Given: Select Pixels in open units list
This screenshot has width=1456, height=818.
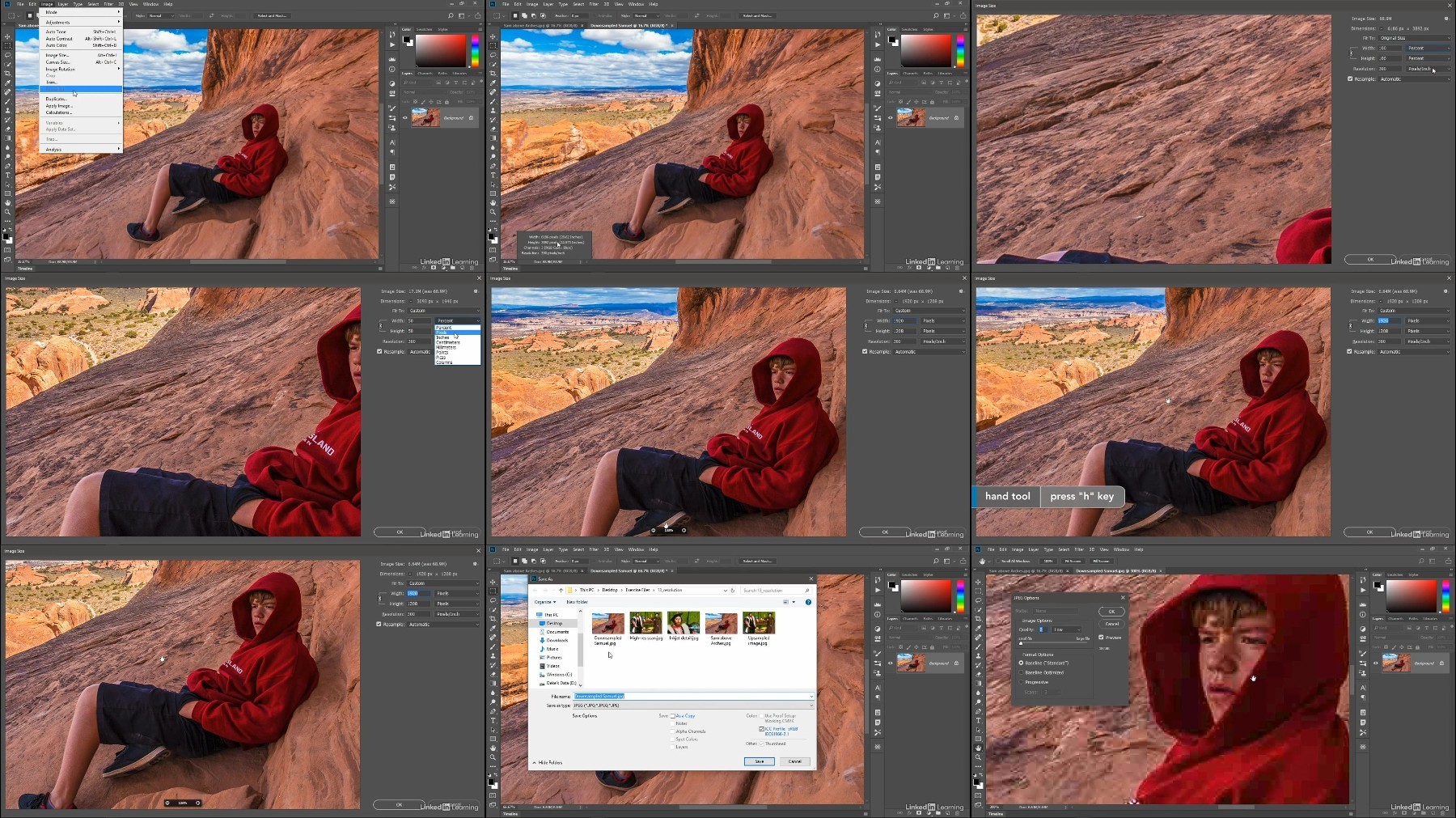Looking at the screenshot, I should 457,333.
